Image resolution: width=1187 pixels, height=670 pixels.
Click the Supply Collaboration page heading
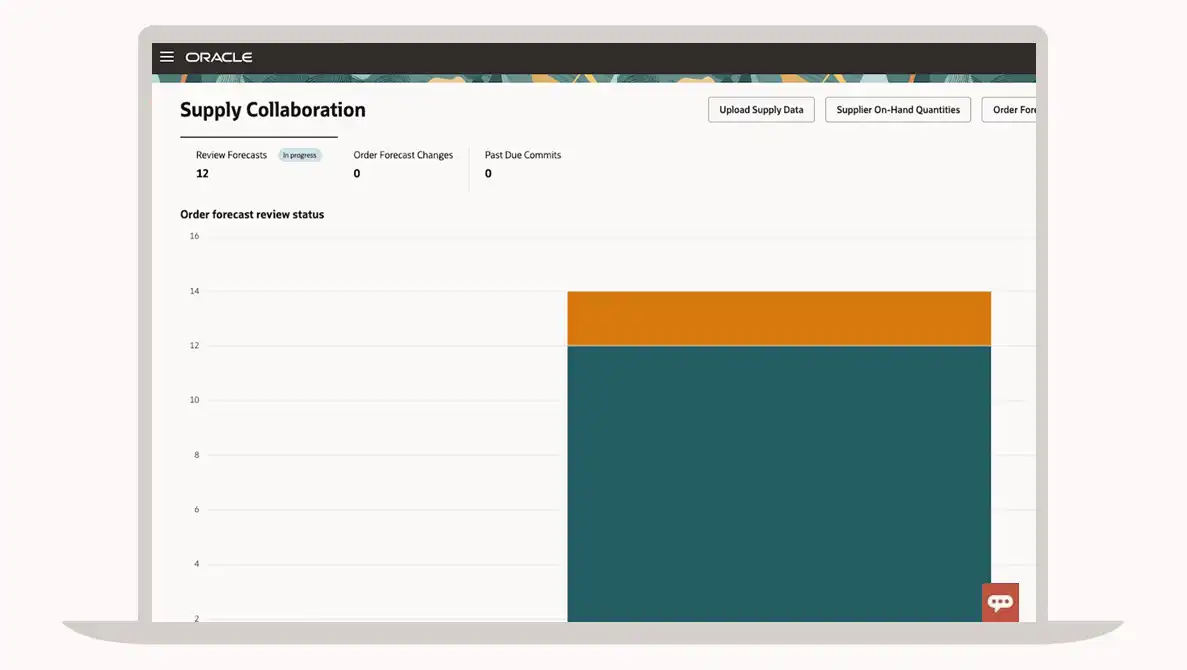point(272,110)
